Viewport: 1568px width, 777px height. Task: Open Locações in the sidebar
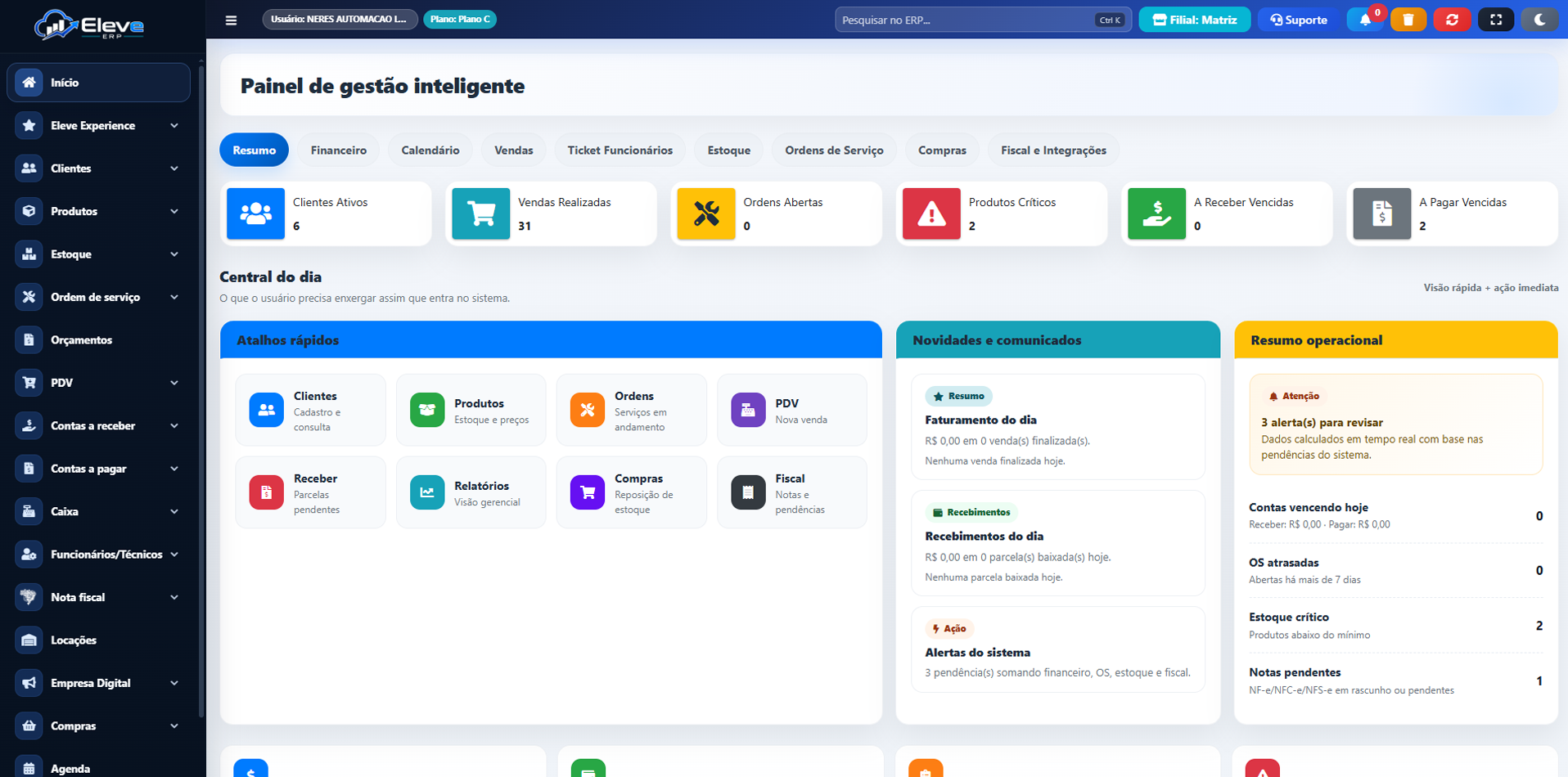click(98, 640)
